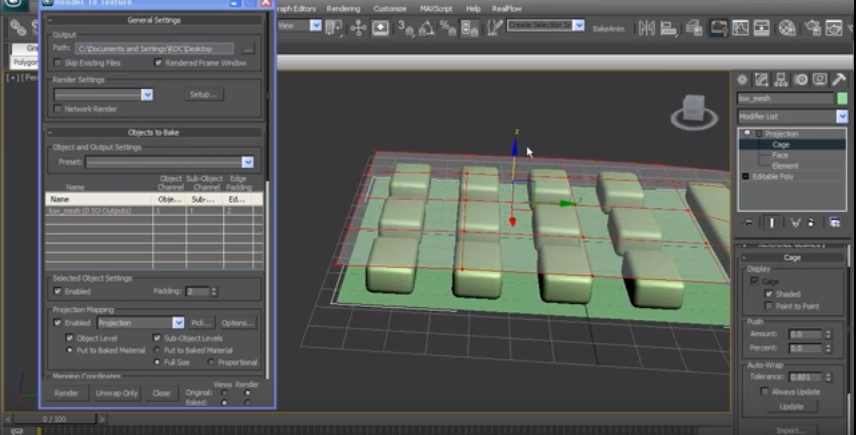856x435 pixels.
Task: Select the Proportional radio button
Action: (x=211, y=362)
